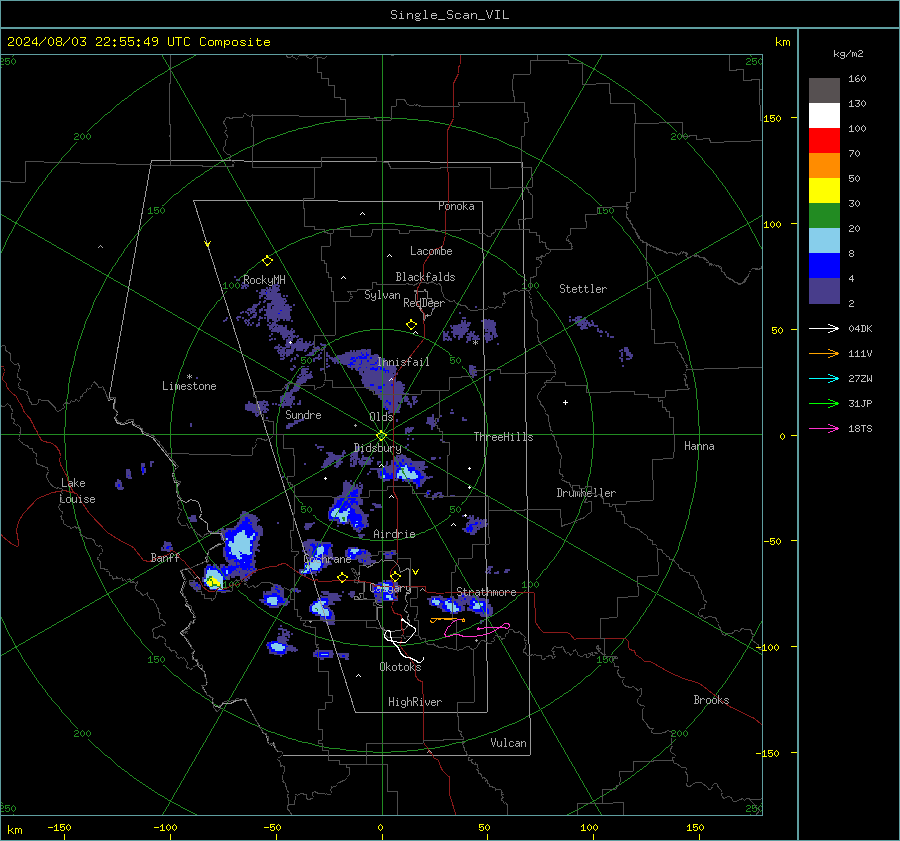
Task: Pick the blue 4-8 legend swatch
Action: pos(824,266)
